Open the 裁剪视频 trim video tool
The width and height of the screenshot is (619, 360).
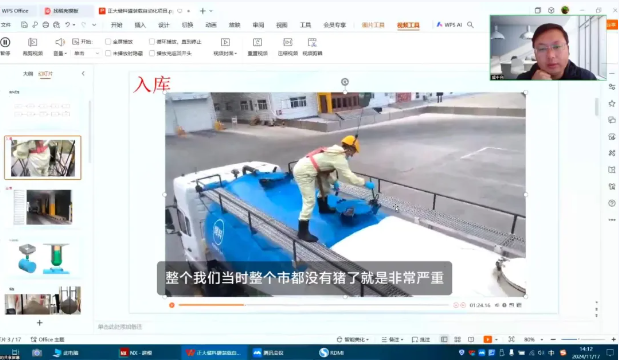point(32,46)
